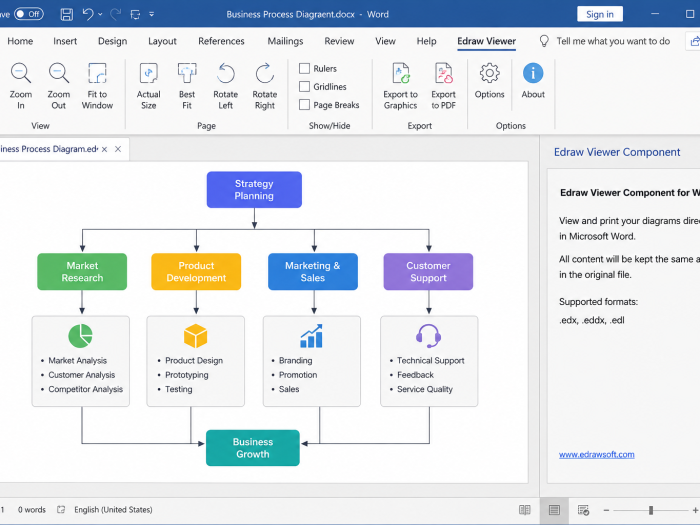Click English (United States) language indicator
This screenshot has width=700, height=525.
click(113, 510)
